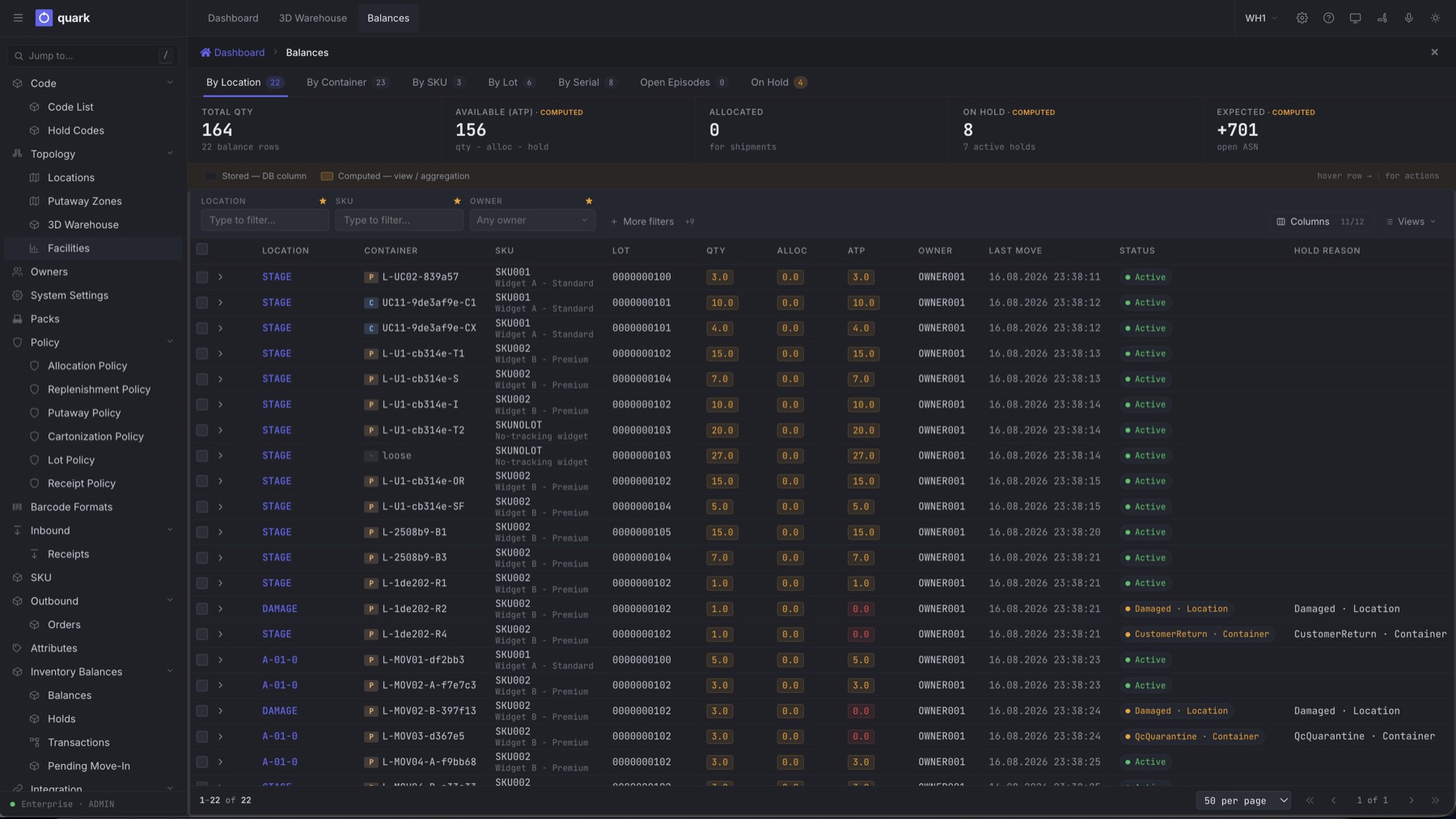Open the Columns selector button

[x=1320, y=221]
